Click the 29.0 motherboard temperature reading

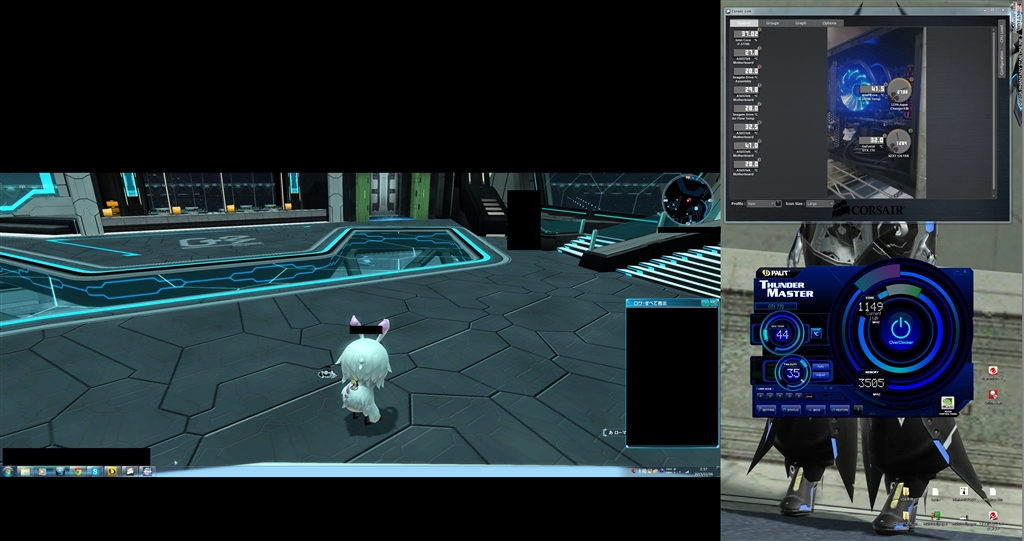(746, 90)
